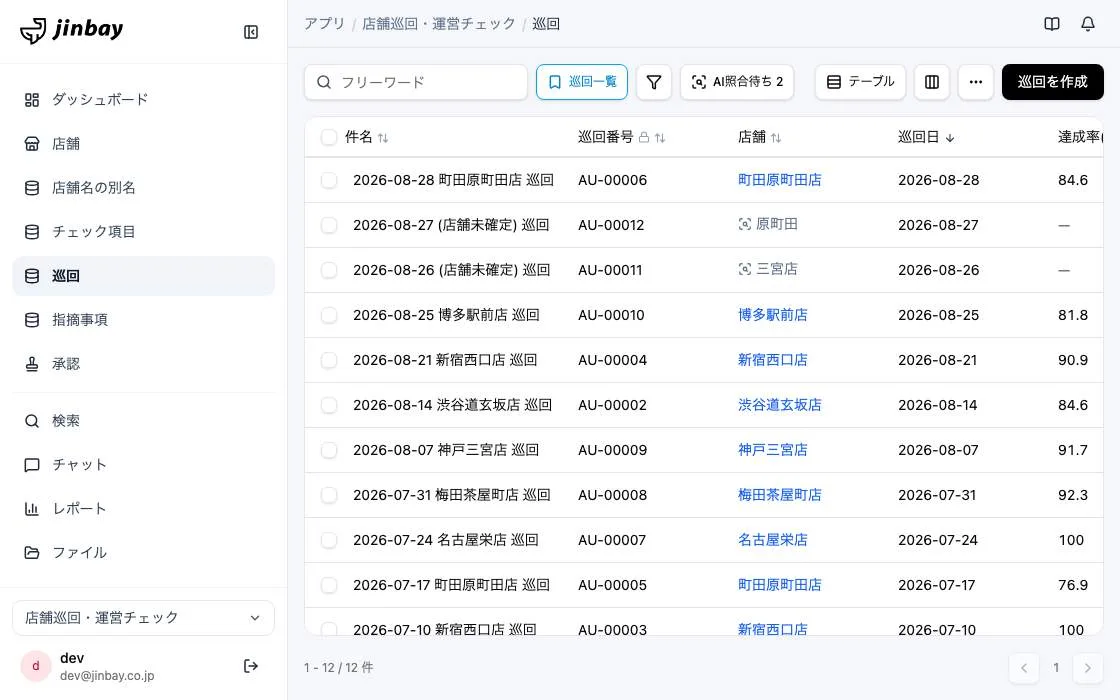Image resolution: width=1120 pixels, height=700 pixels.
Task: Sort by 巡回番号 column arrows
Action: (660, 138)
